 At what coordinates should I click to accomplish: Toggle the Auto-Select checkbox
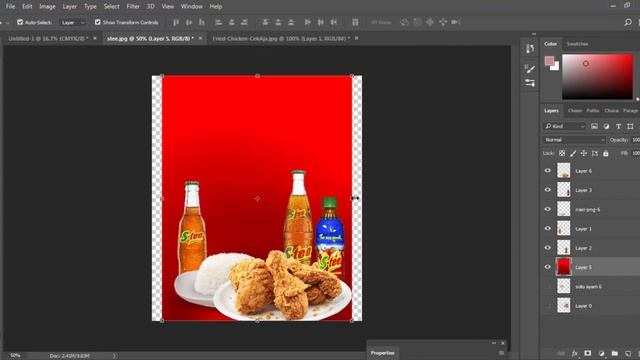pos(20,22)
